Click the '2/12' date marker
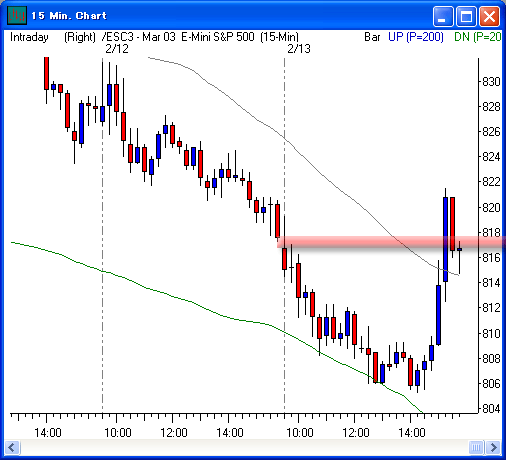506x460 pixels. [x=117, y=49]
